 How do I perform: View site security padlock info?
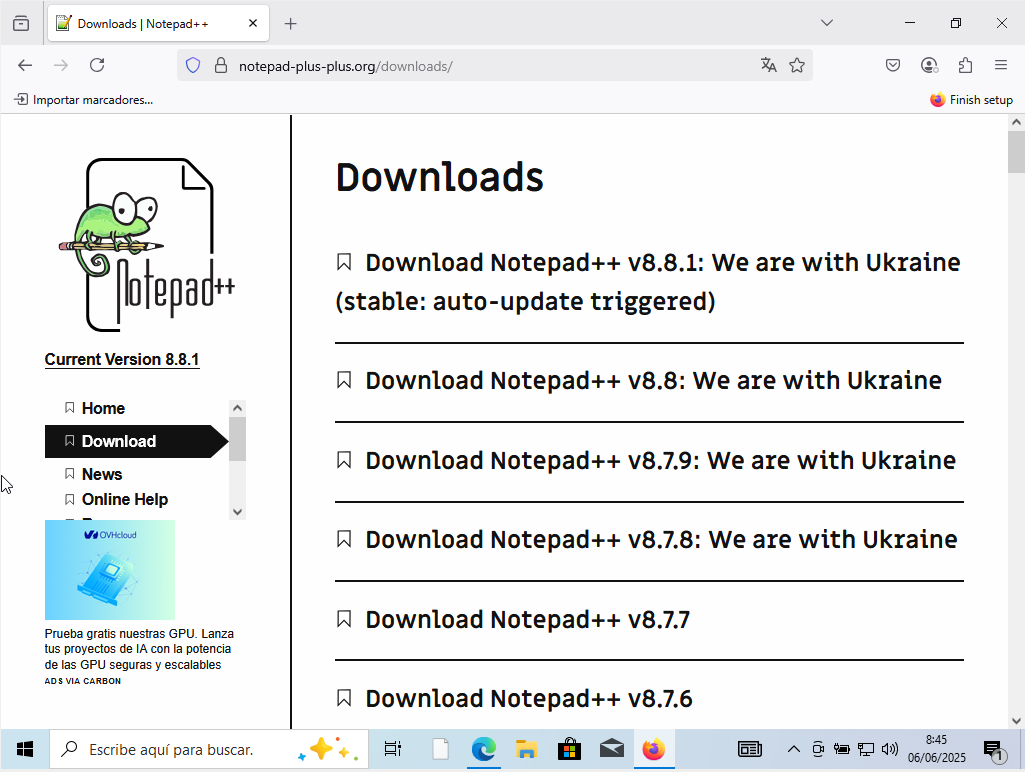coord(221,65)
